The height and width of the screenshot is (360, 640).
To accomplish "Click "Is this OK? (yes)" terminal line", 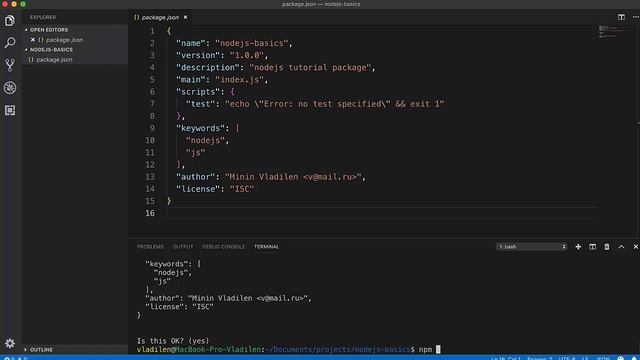I will tap(173, 341).
